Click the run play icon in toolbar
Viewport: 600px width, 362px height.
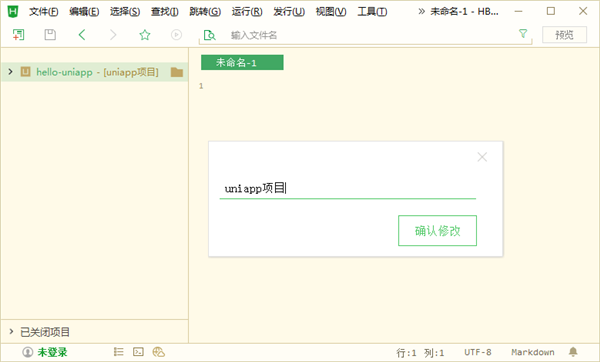pyautogui.click(x=176, y=35)
